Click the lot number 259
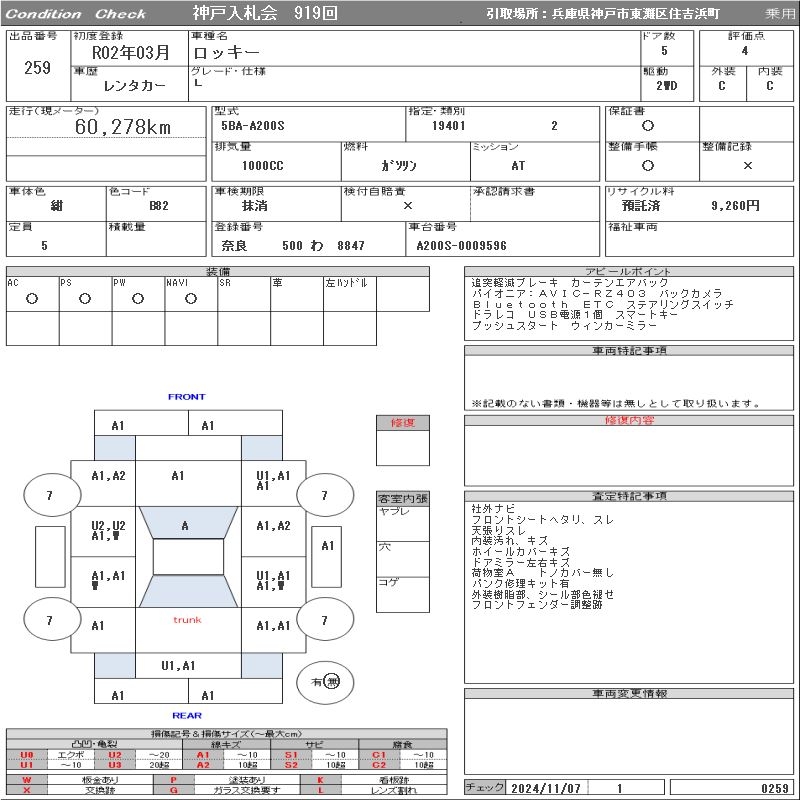Screen dimensions: 800x800 pos(37,67)
